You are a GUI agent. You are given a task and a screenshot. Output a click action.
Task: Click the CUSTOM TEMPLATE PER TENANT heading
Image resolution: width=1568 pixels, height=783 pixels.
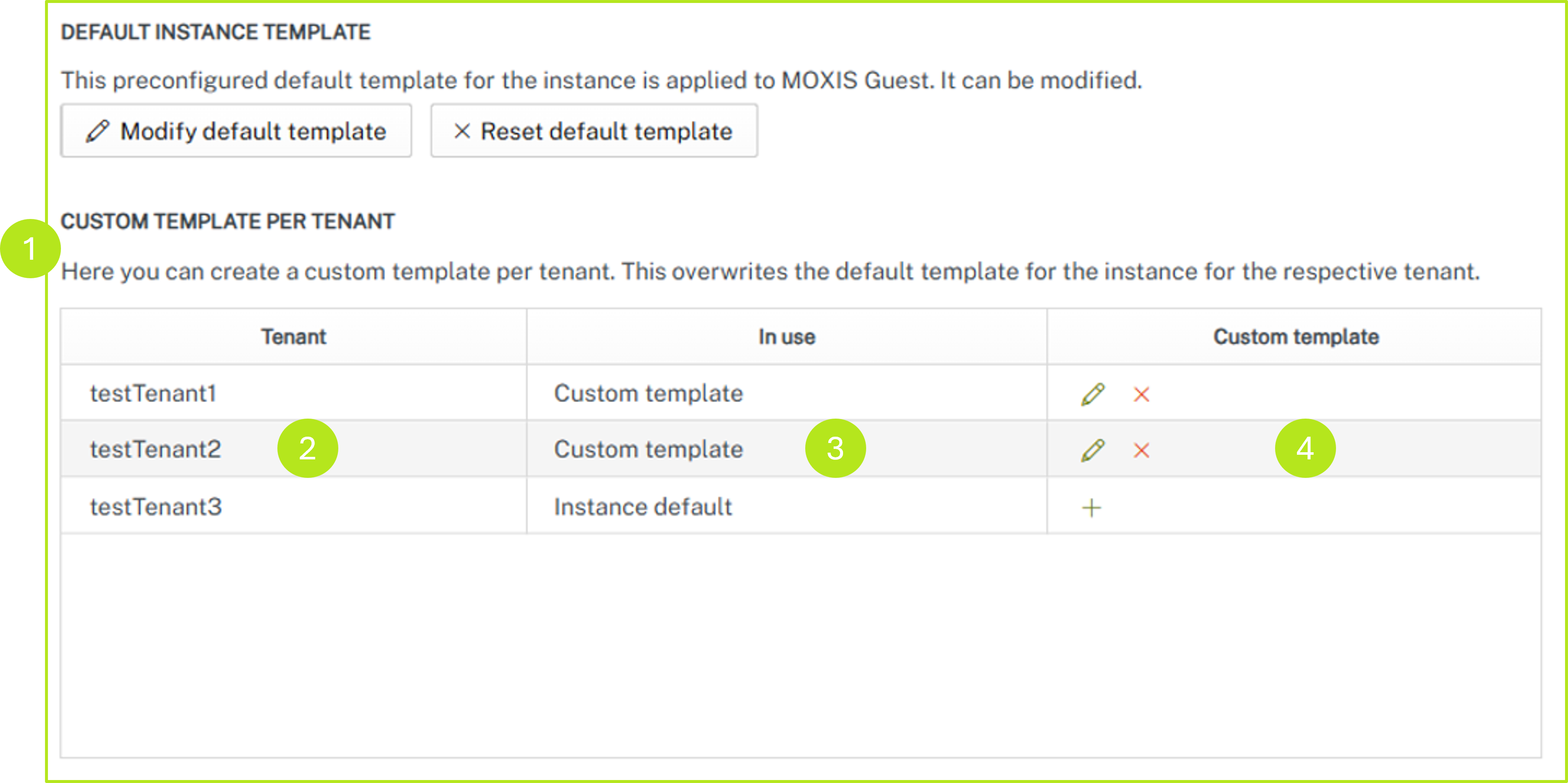point(229,221)
